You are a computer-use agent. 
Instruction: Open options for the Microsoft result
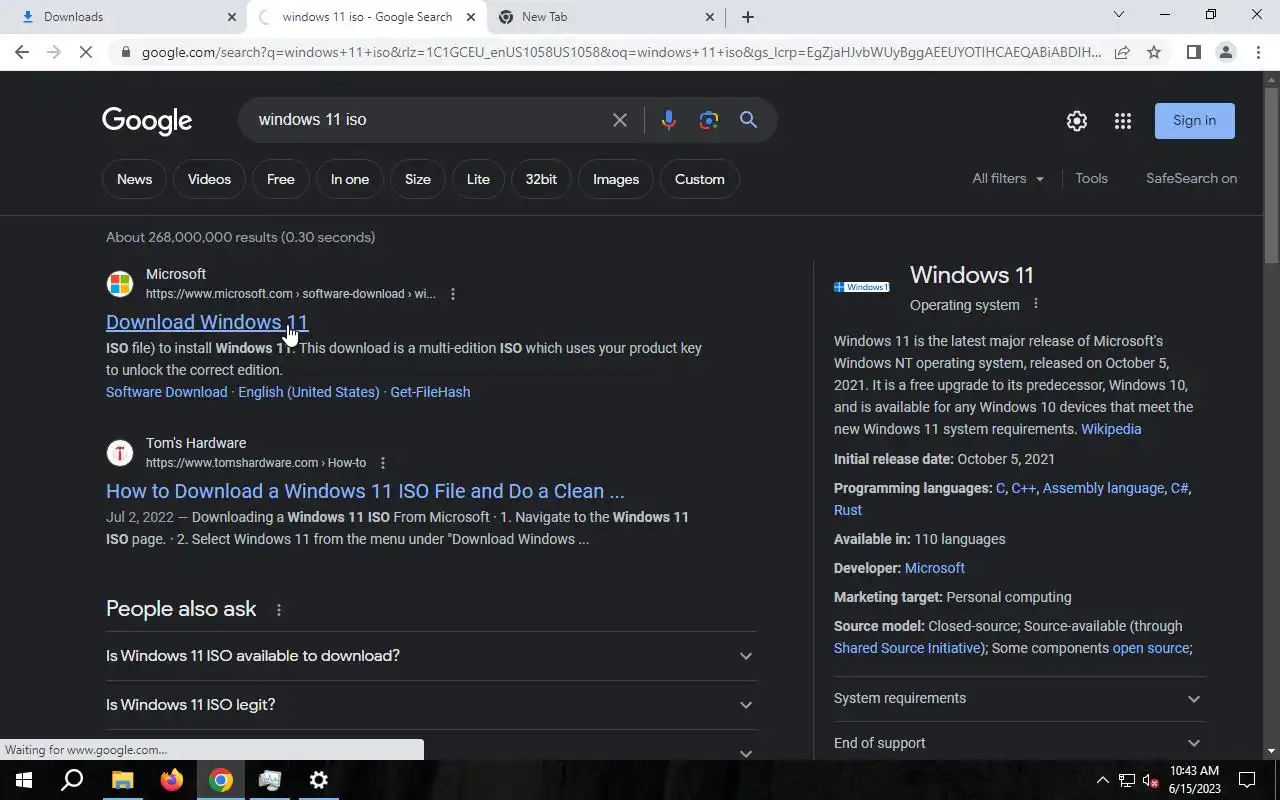click(x=453, y=294)
